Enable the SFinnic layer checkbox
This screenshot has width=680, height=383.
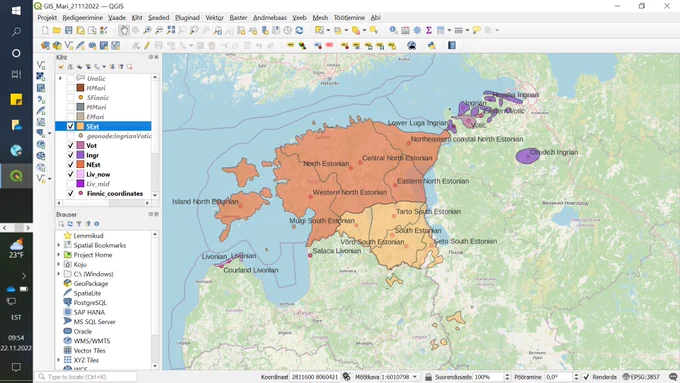click(70, 98)
